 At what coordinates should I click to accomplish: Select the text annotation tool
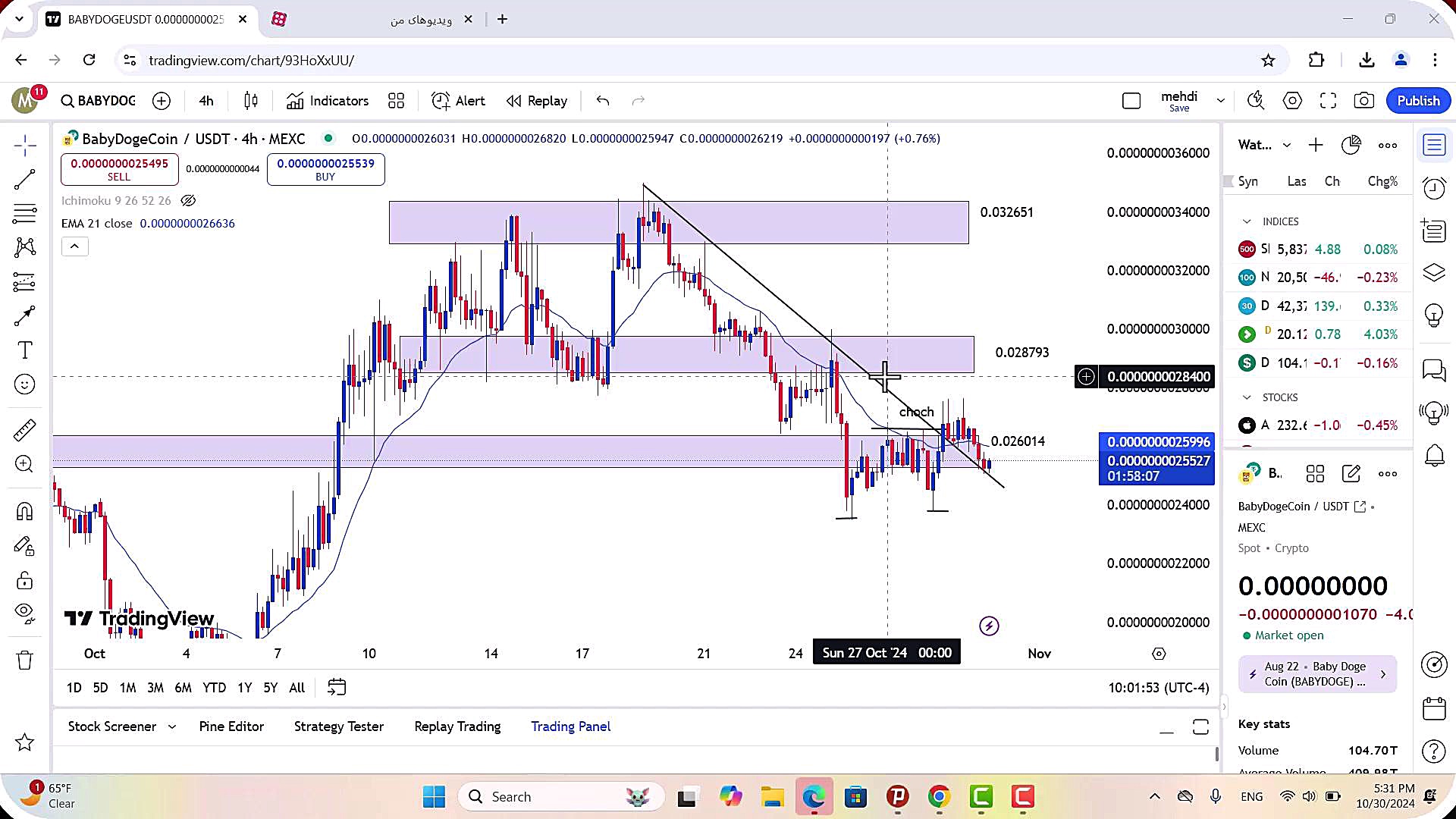tap(24, 350)
